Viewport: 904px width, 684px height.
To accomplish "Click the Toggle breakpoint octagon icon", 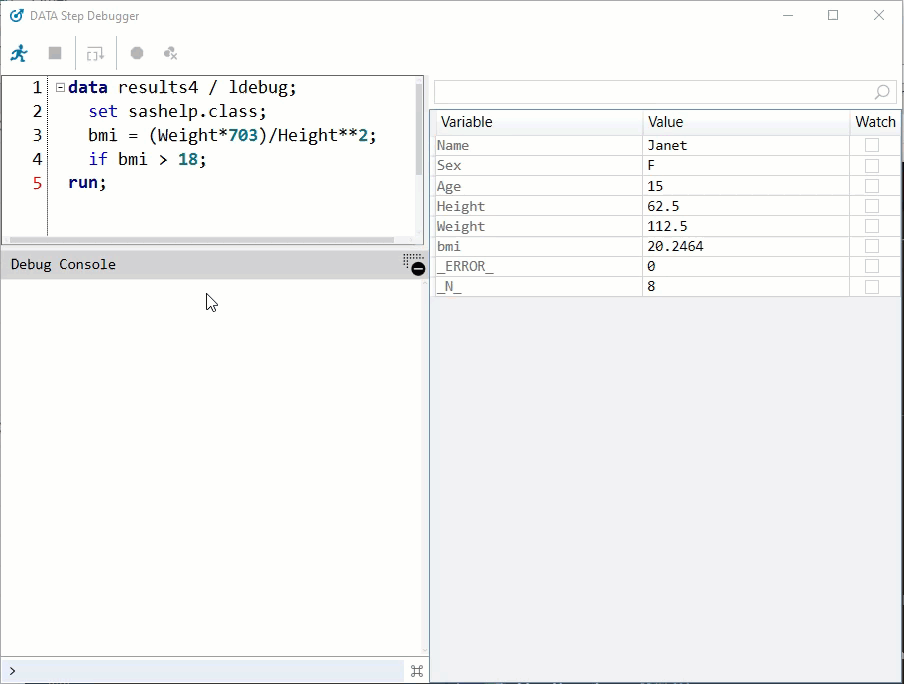I will point(136,52).
